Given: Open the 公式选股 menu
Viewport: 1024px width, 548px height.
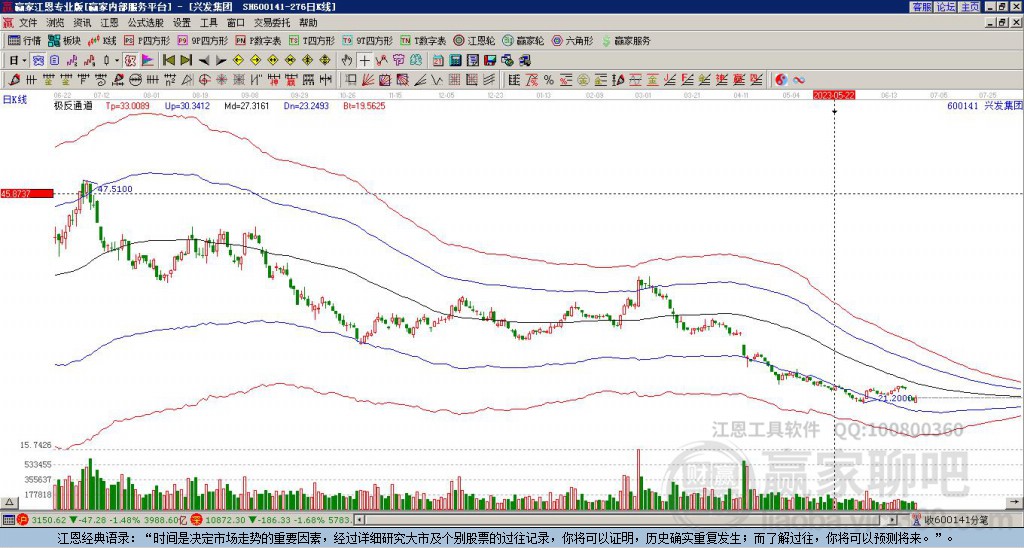Looking at the screenshot, I should (146, 23).
